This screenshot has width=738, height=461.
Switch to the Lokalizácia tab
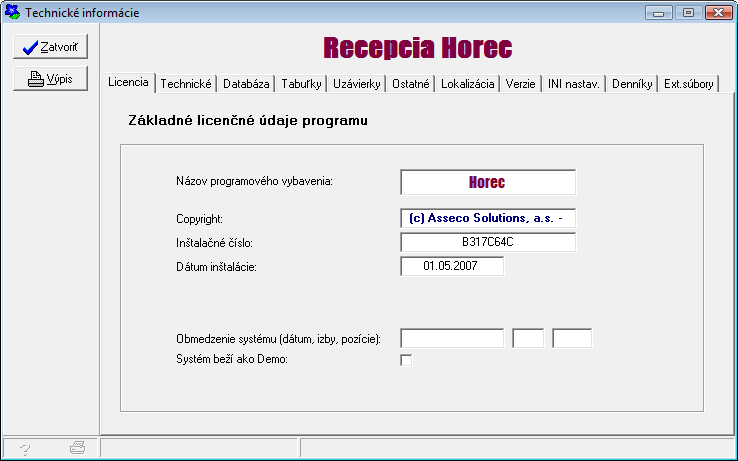468,85
